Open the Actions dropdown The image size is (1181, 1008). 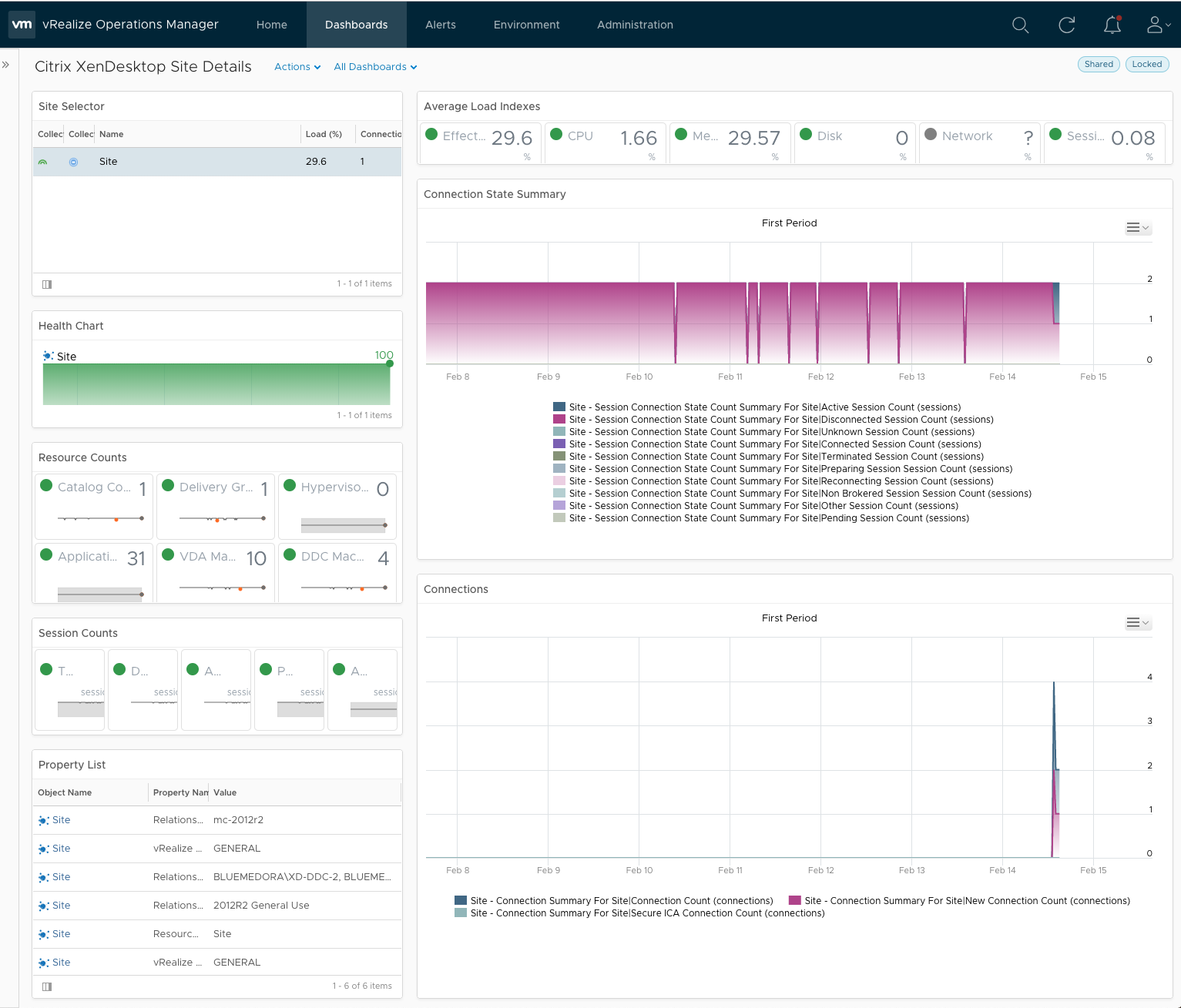pos(297,67)
